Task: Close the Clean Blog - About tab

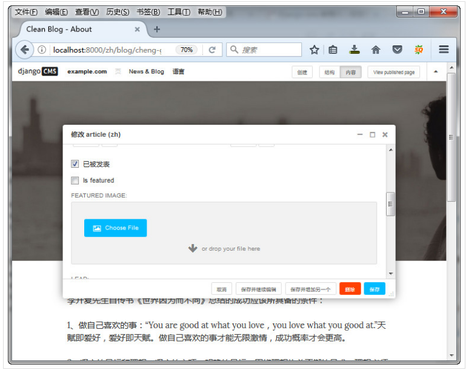Action: [137, 29]
